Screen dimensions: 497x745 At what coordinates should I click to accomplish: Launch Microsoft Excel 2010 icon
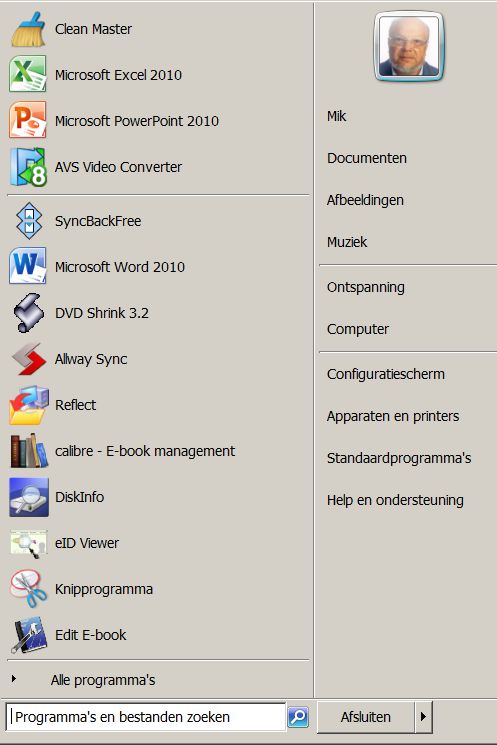tap(28, 74)
